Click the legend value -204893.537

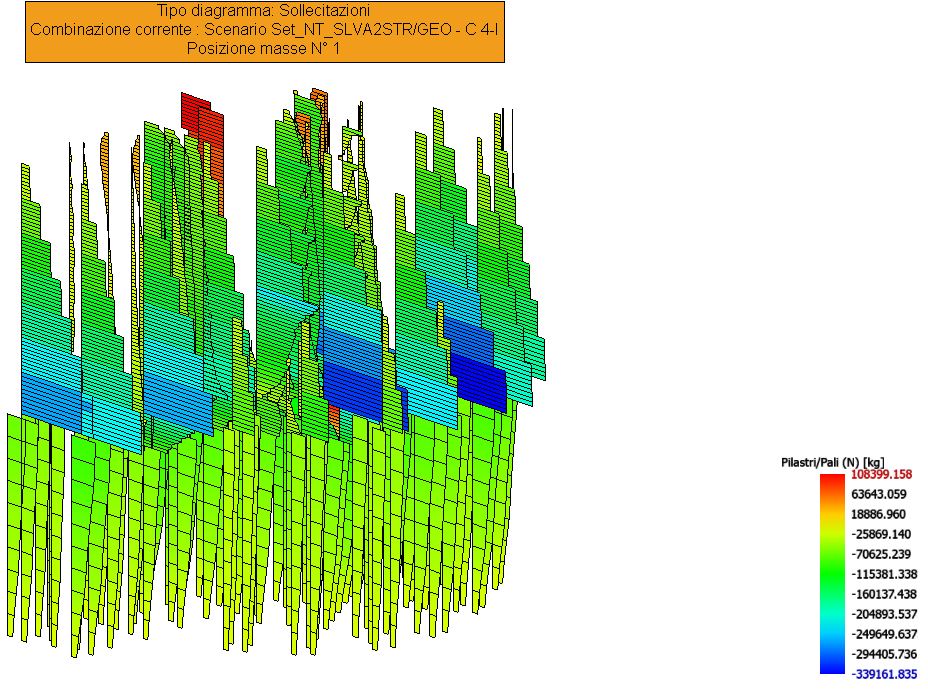point(884,614)
